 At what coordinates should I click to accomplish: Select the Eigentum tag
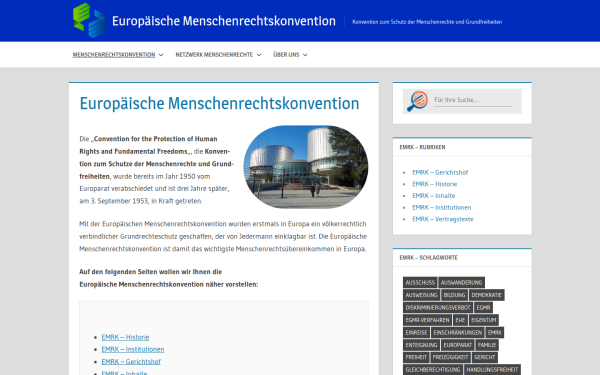(x=484, y=320)
